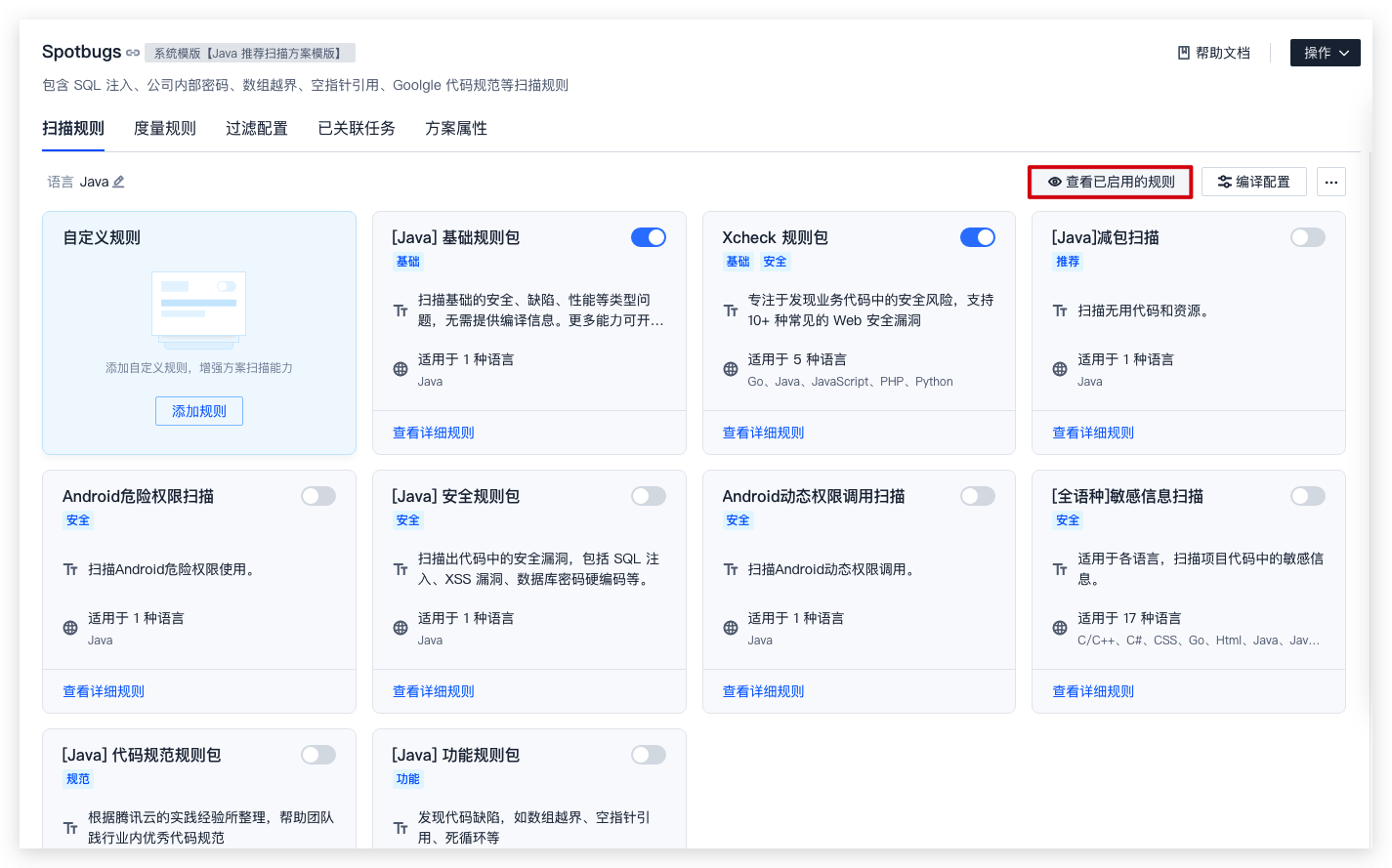Image resolution: width=1392 pixels, height=868 pixels.
Task: Open 查看详细规则 for [Java] 安全规则包
Action: (434, 691)
